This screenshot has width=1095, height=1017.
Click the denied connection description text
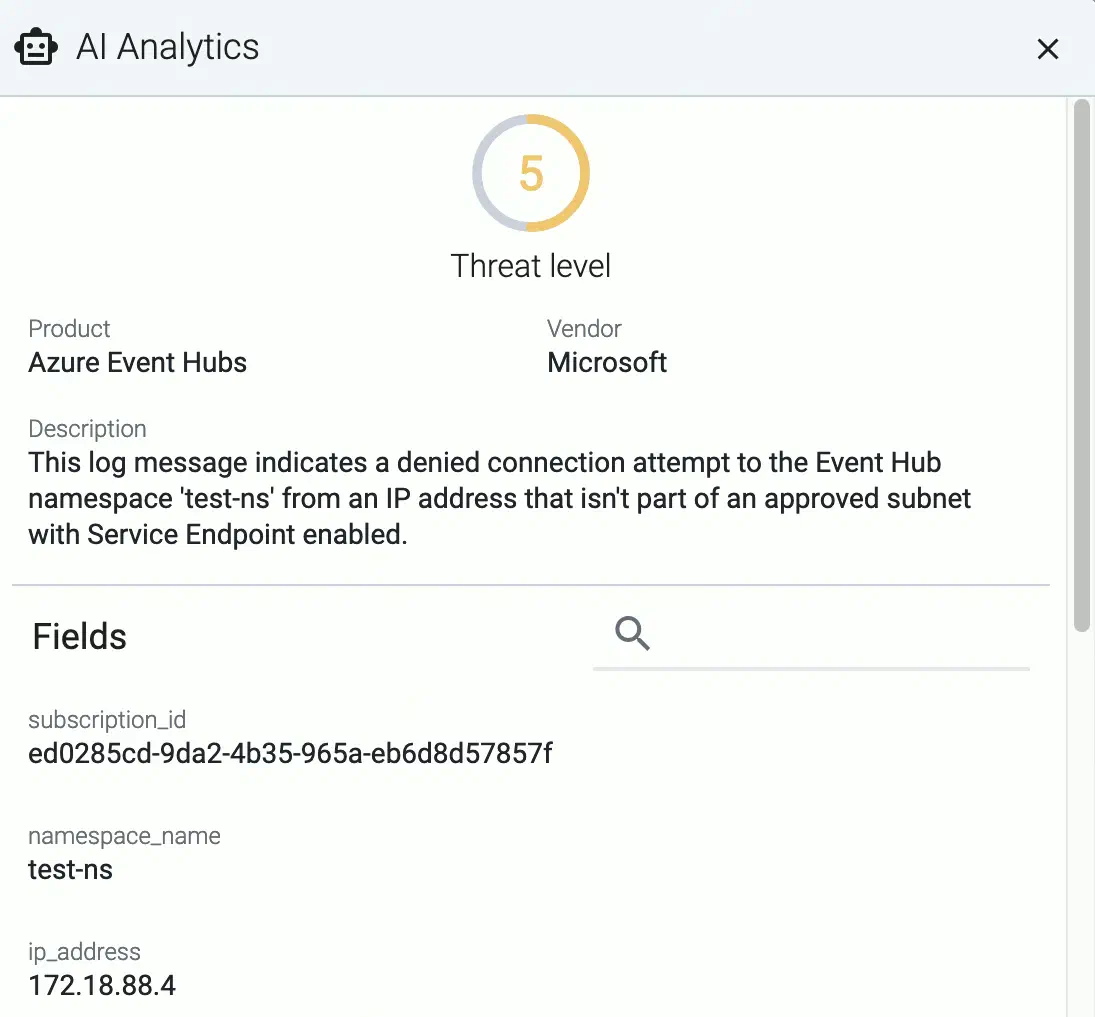pos(499,499)
